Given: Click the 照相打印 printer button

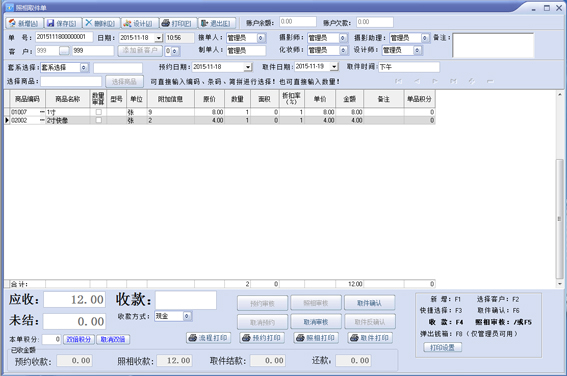Looking at the screenshot, I should pyautogui.click(x=316, y=338).
